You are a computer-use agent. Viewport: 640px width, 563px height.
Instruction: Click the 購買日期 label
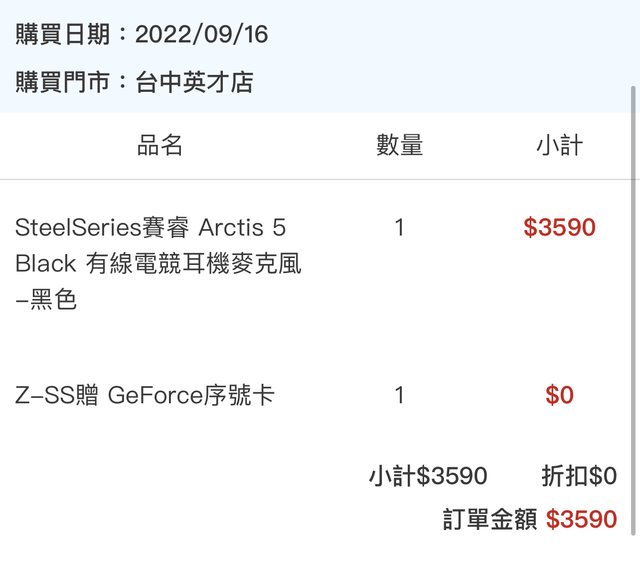[63, 34]
